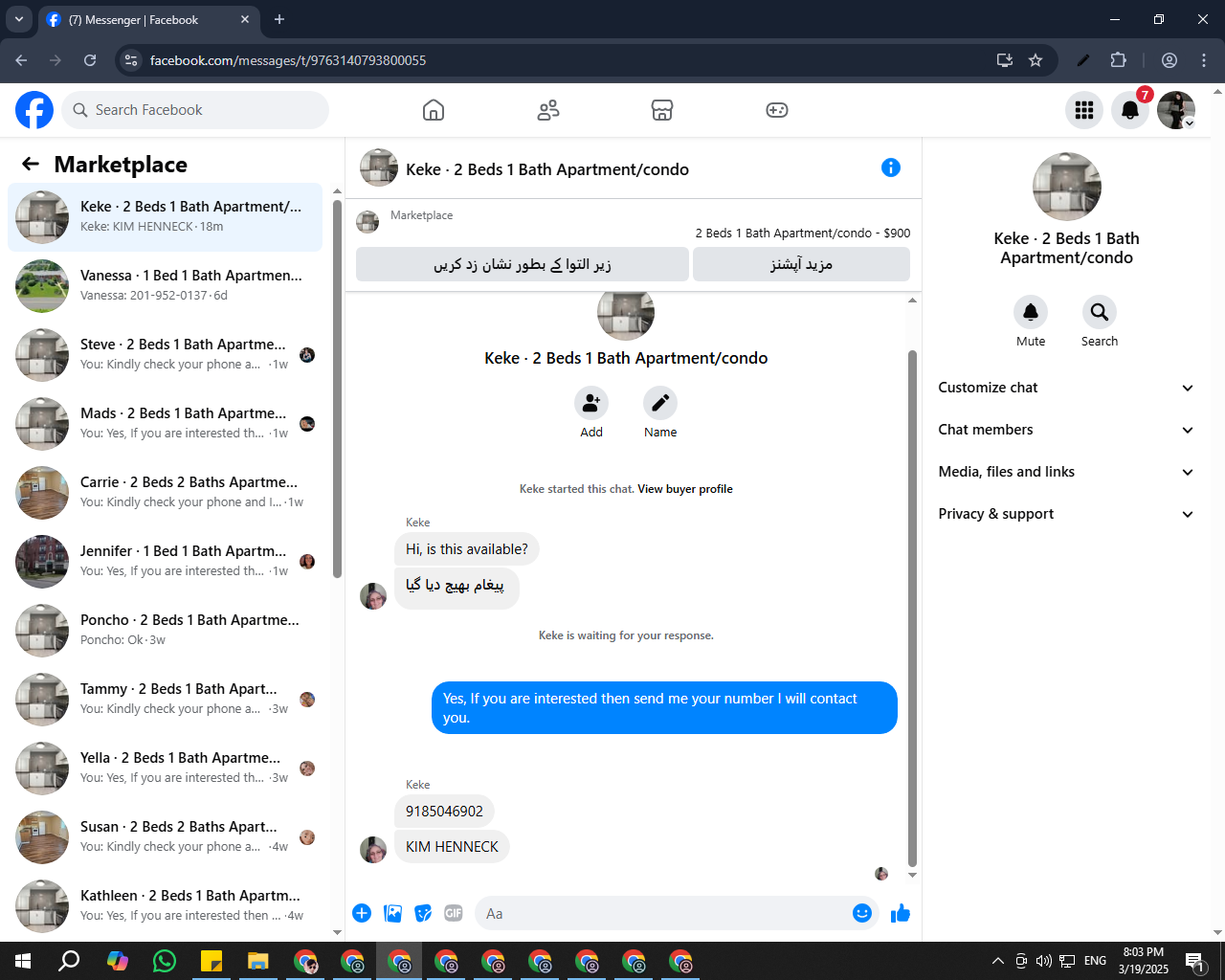The height and width of the screenshot is (980, 1225).
Task: Open the Windows notification center icon
Action: click(1194, 961)
